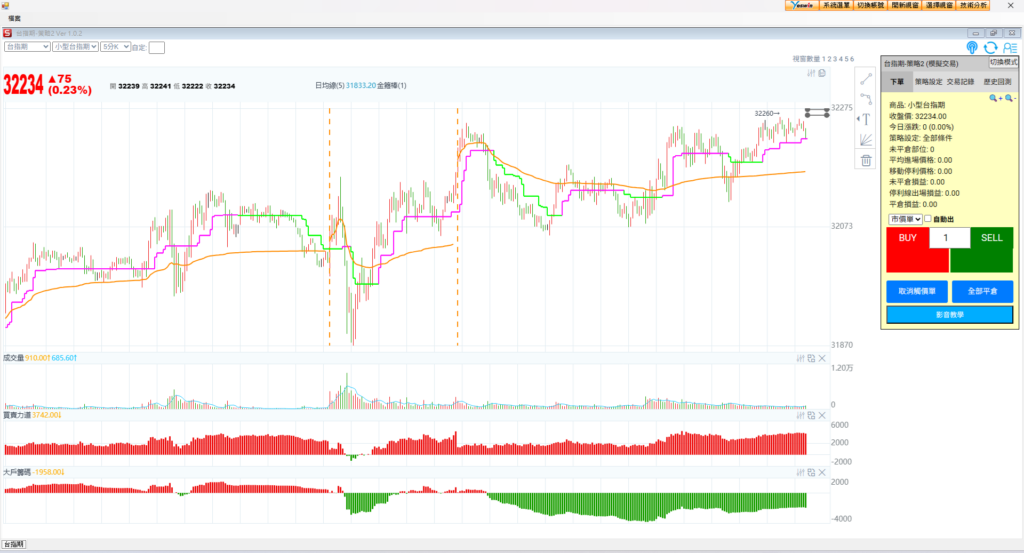Close the 大戶籌碼 indicator panel
Screen dimensions: 1024x553
(x=822, y=471)
